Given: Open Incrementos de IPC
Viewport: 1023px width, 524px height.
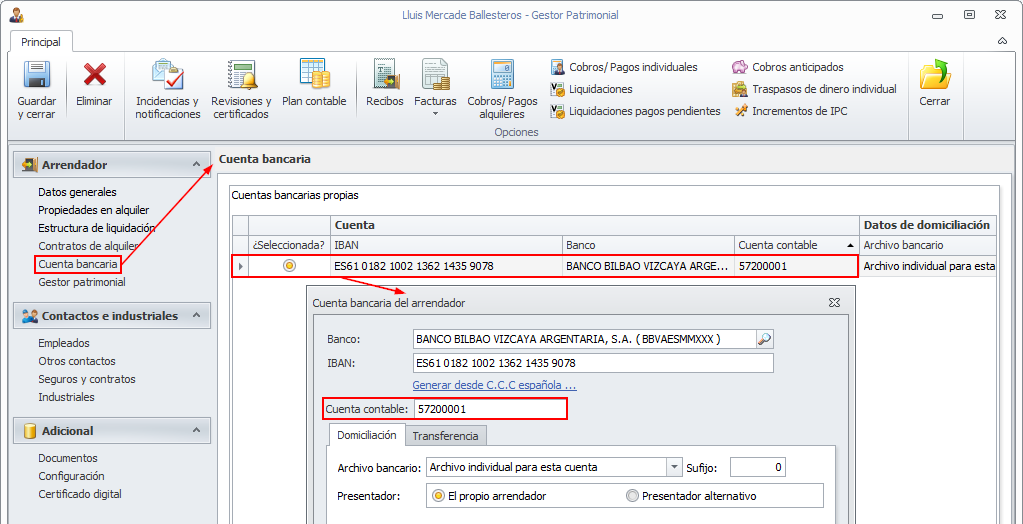Looking at the screenshot, I should click(x=789, y=112).
